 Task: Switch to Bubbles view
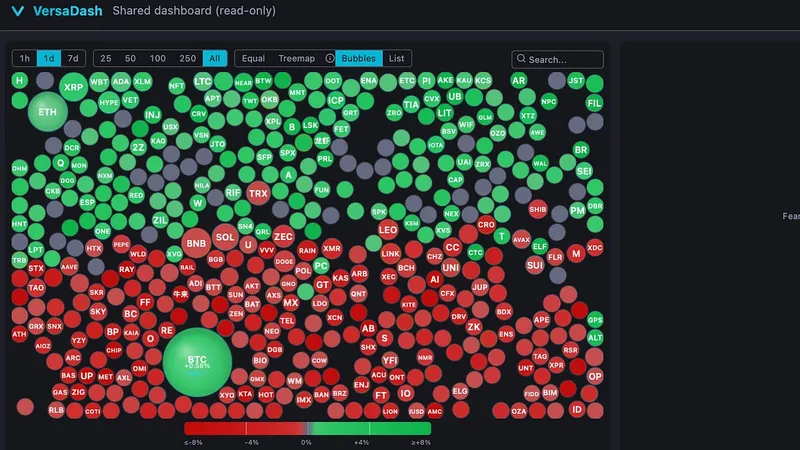coord(359,58)
